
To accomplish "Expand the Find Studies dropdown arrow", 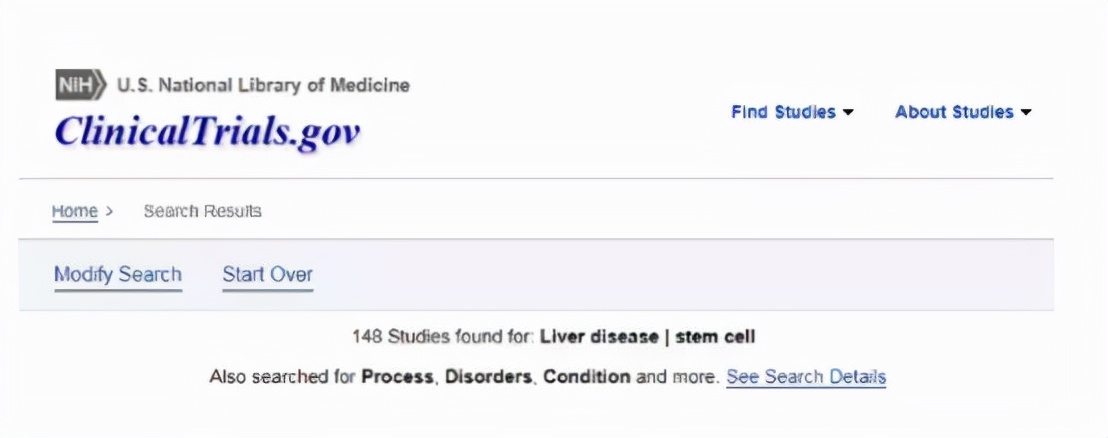I will [x=849, y=112].
